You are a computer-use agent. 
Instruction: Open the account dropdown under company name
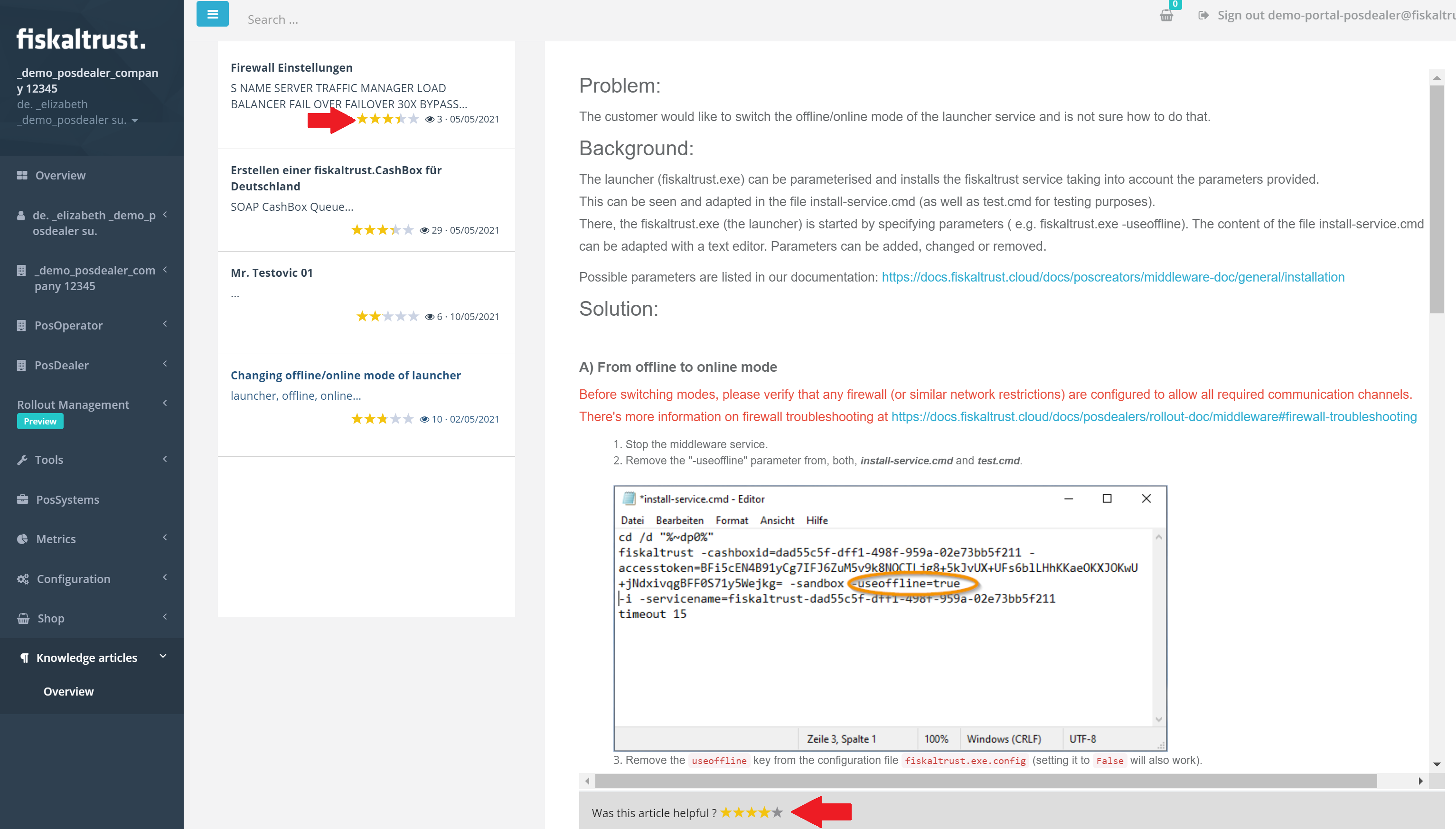(134, 121)
